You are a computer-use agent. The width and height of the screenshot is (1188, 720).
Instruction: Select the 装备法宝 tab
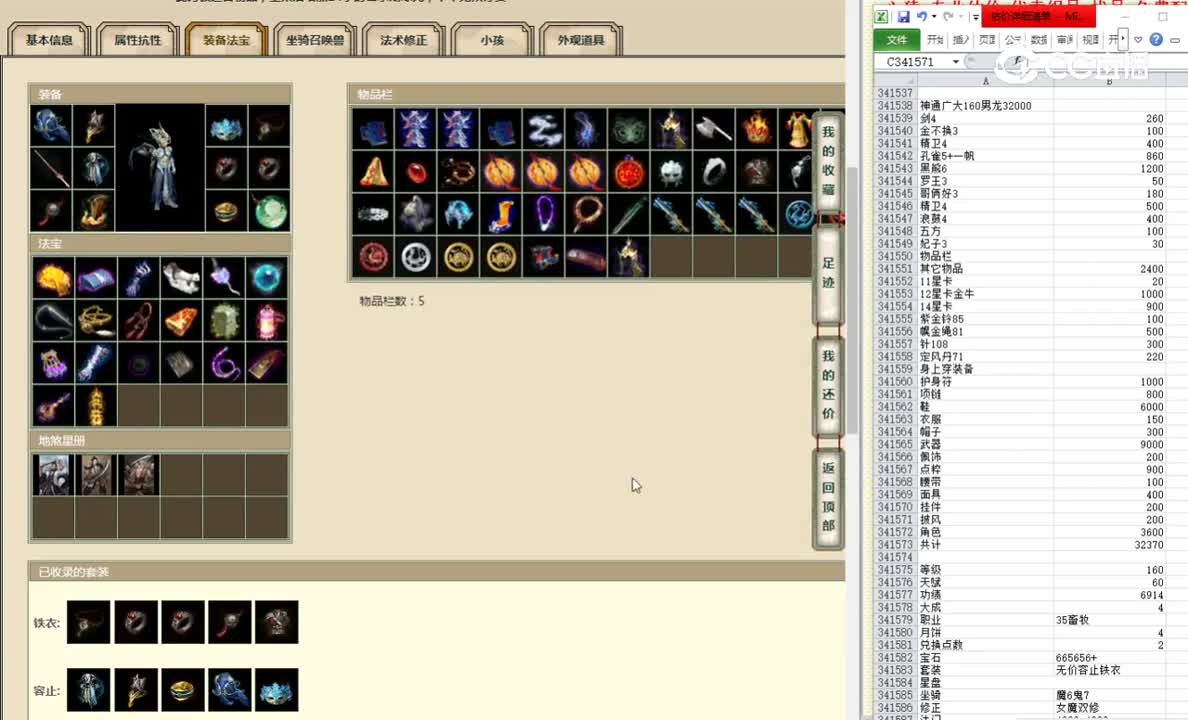tap(227, 40)
